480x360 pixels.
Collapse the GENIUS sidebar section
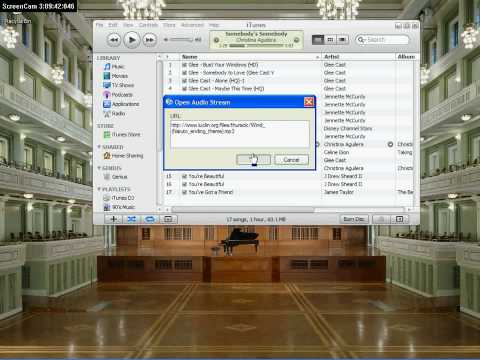point(99,168)
